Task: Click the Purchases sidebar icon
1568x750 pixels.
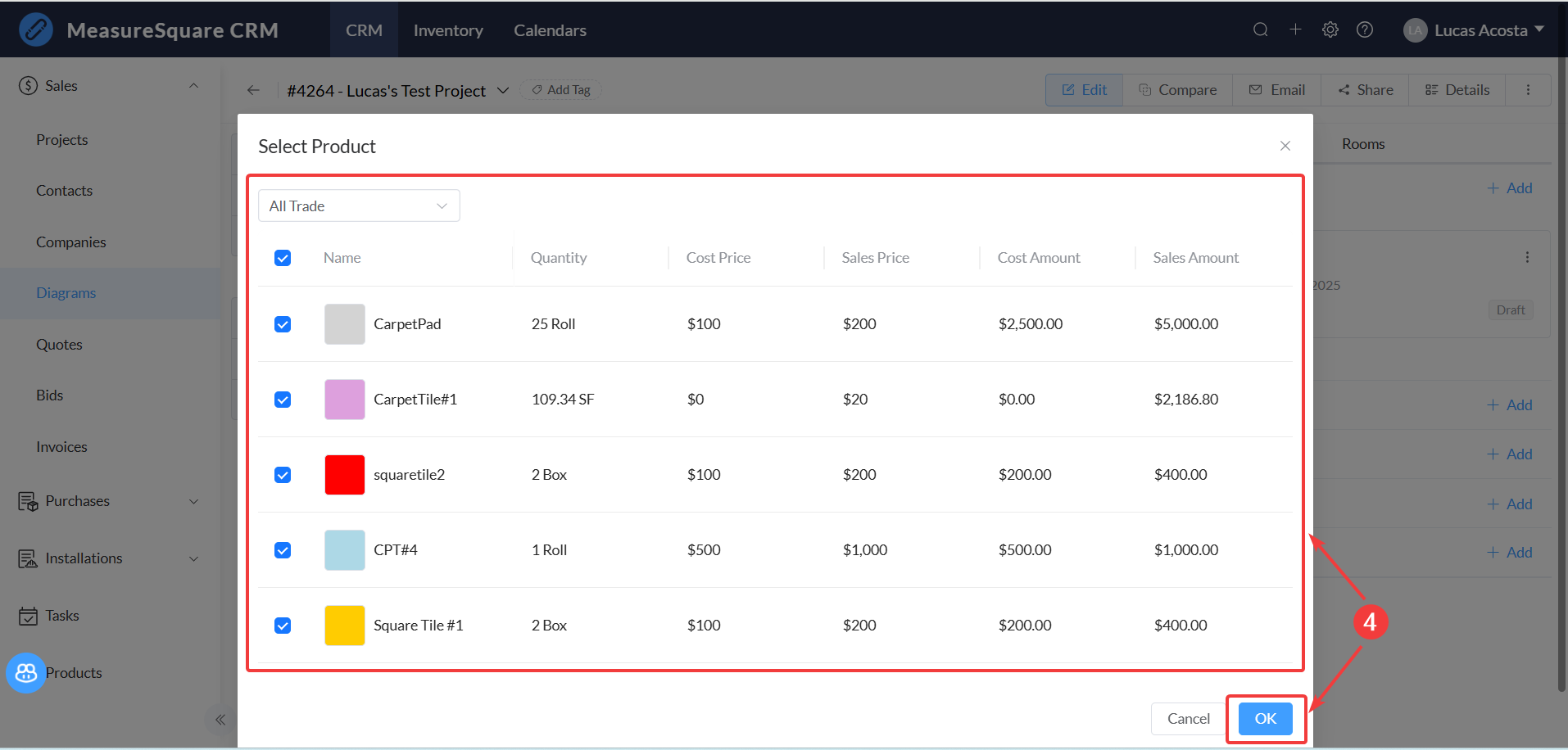Action: tap(29, 501)
